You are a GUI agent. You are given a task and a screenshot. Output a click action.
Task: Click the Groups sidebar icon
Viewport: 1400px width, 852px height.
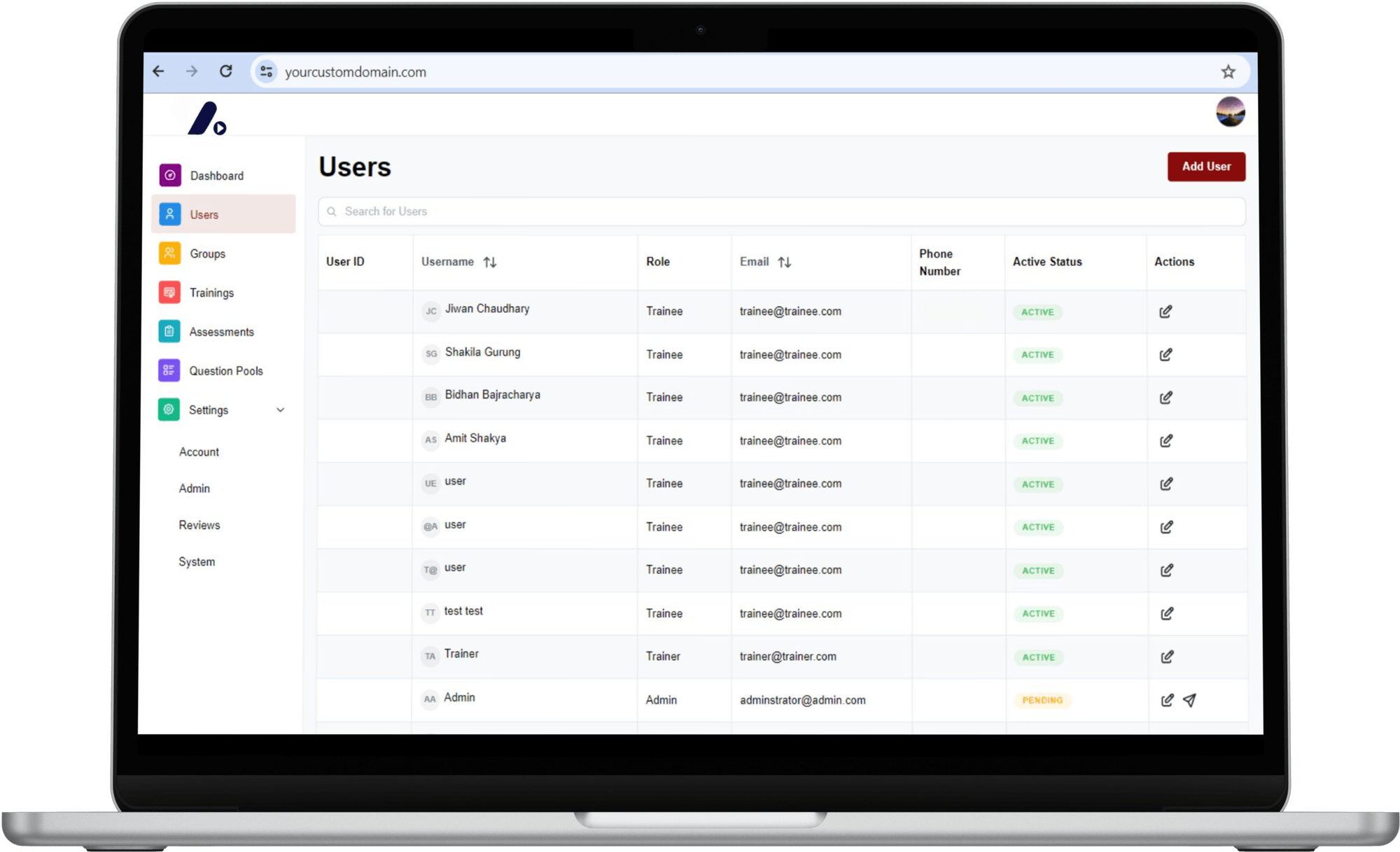169,253
